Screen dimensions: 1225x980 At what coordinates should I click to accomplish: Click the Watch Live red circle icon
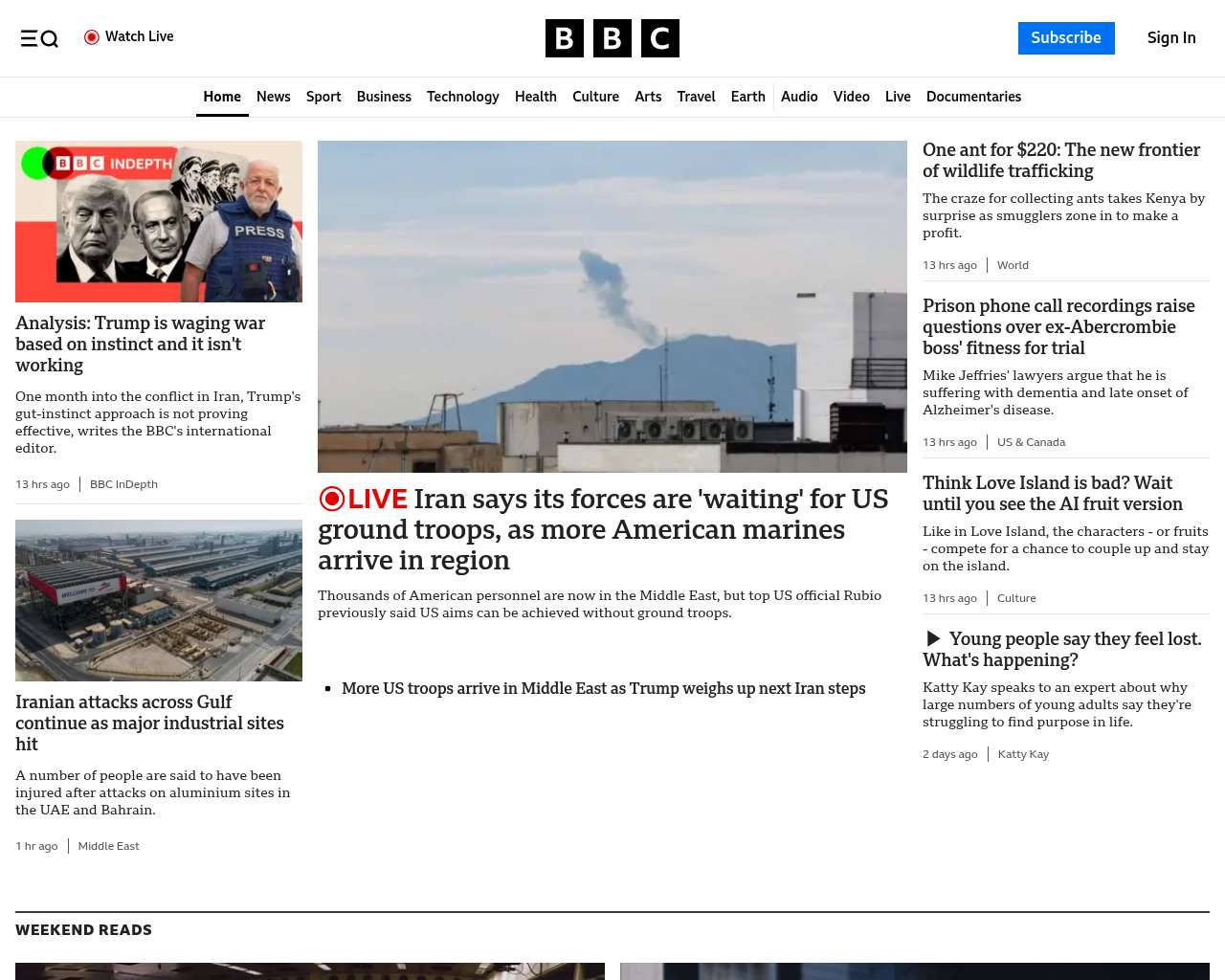pyautogui.click(x=92, y=37)
